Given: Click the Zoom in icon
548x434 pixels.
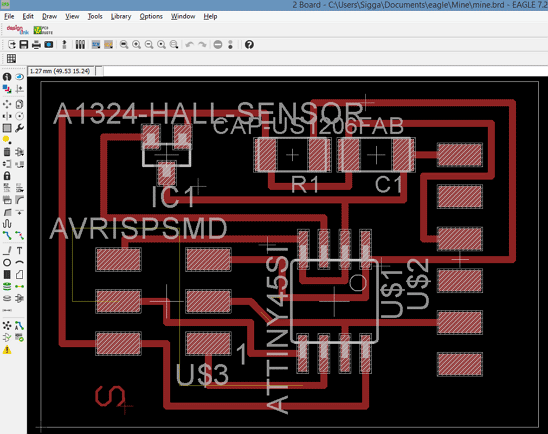Looking at the screenshot, I should click(x=136, y=45).
